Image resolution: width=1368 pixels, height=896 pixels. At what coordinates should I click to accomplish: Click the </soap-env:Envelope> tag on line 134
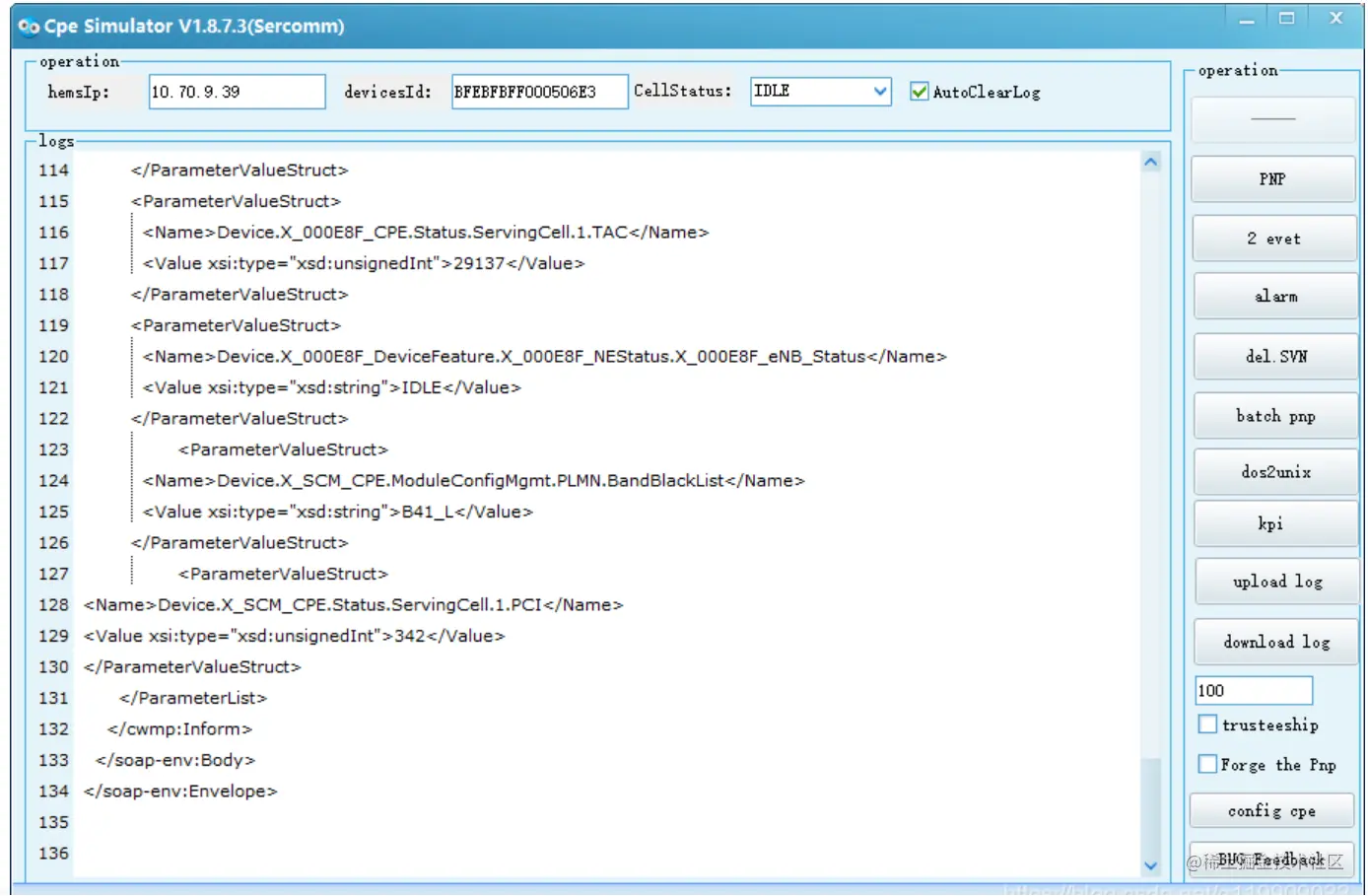180,792
